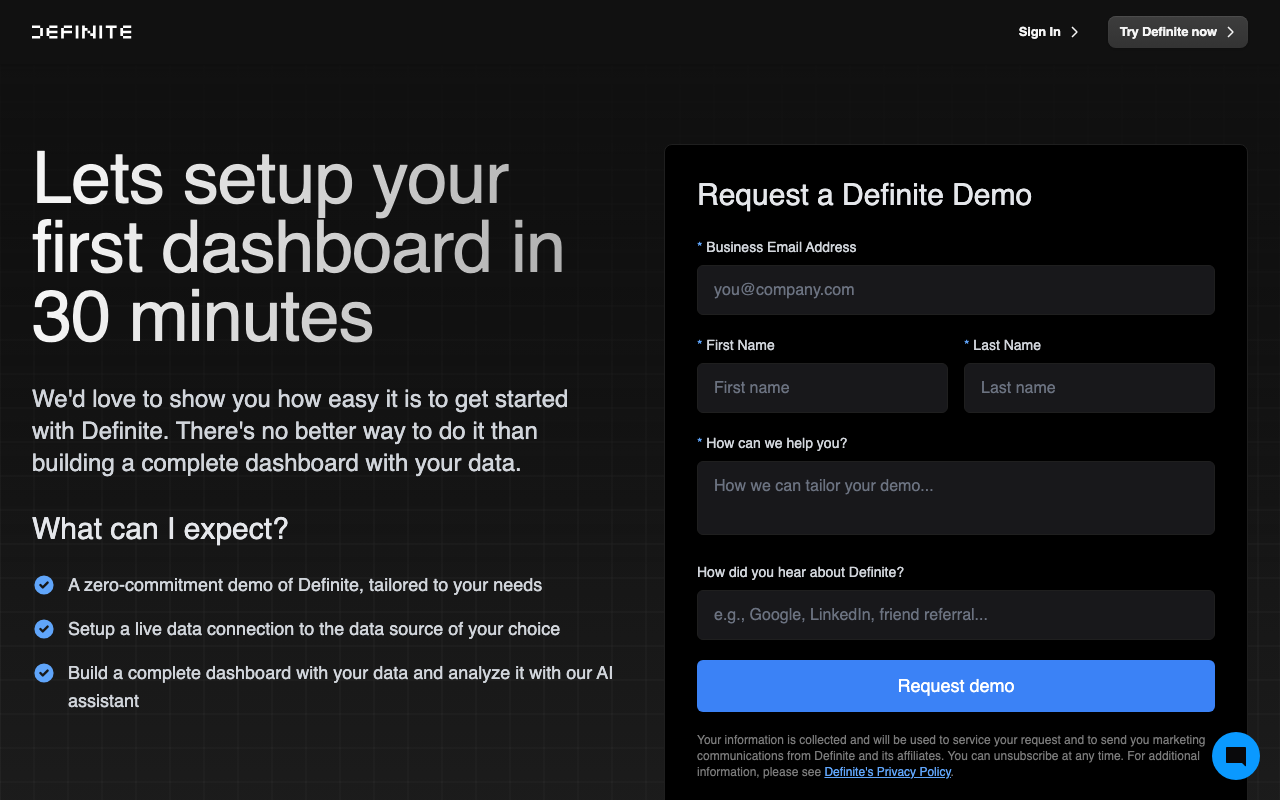Click the check icon beside live data connection
The width and height of the screenshot is (1280, 800).
[x=44, y=629]
